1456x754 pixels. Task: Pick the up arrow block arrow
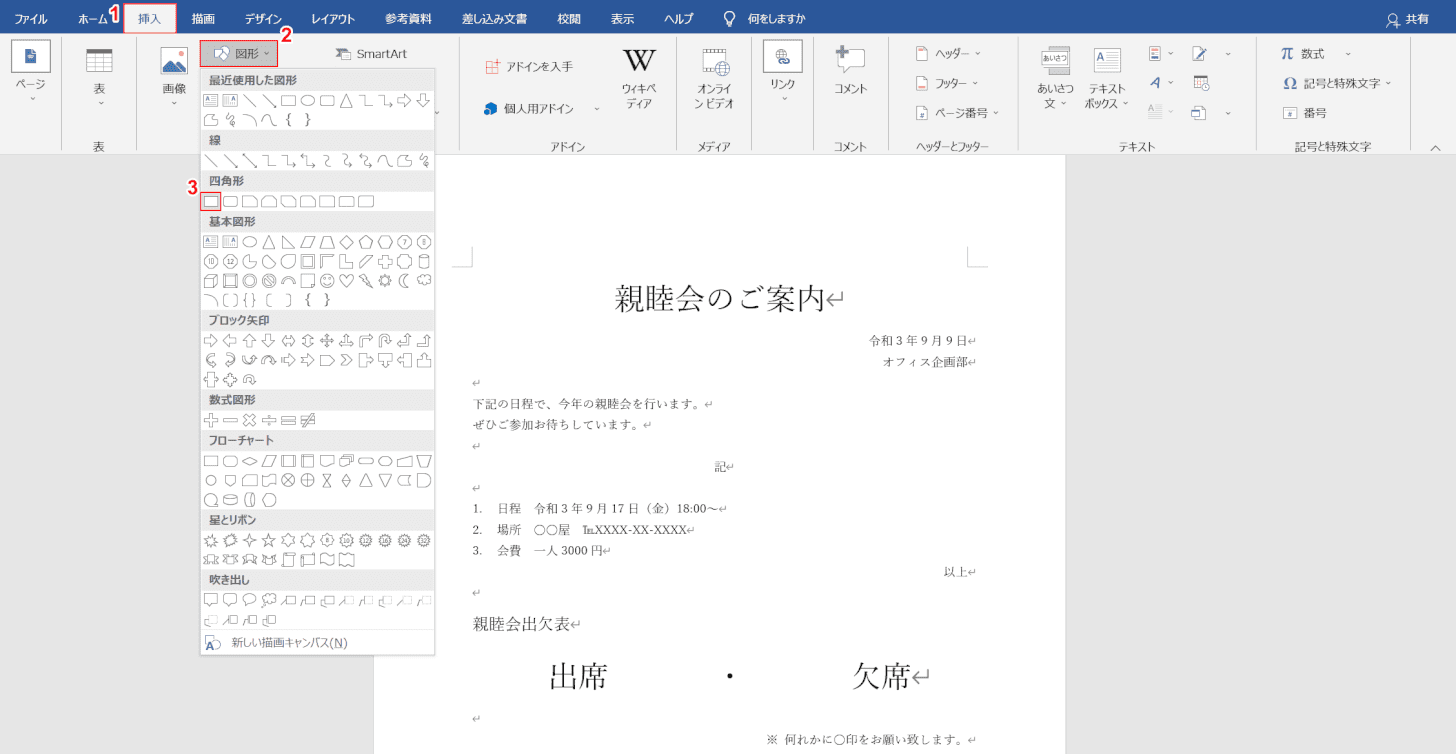tap(250, 341)
